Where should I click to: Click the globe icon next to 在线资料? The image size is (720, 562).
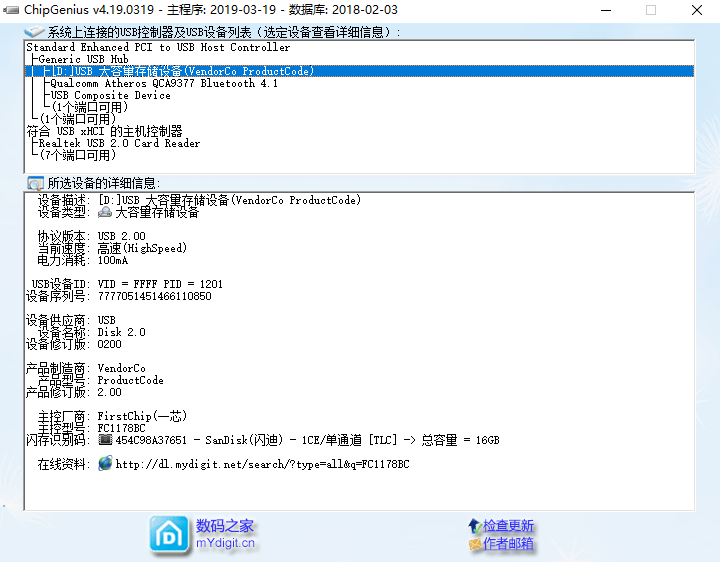pos(105,463)
